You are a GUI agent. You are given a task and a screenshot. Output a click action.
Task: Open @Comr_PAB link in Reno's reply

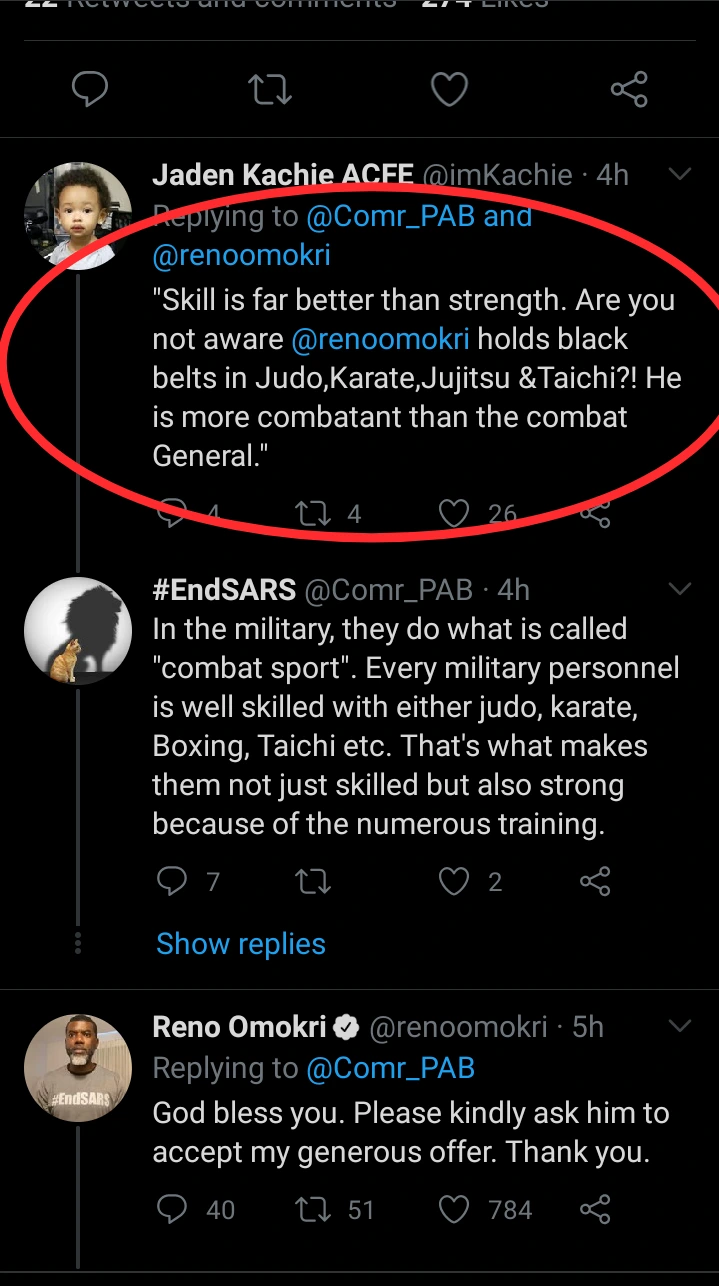tap(390, 1068)
